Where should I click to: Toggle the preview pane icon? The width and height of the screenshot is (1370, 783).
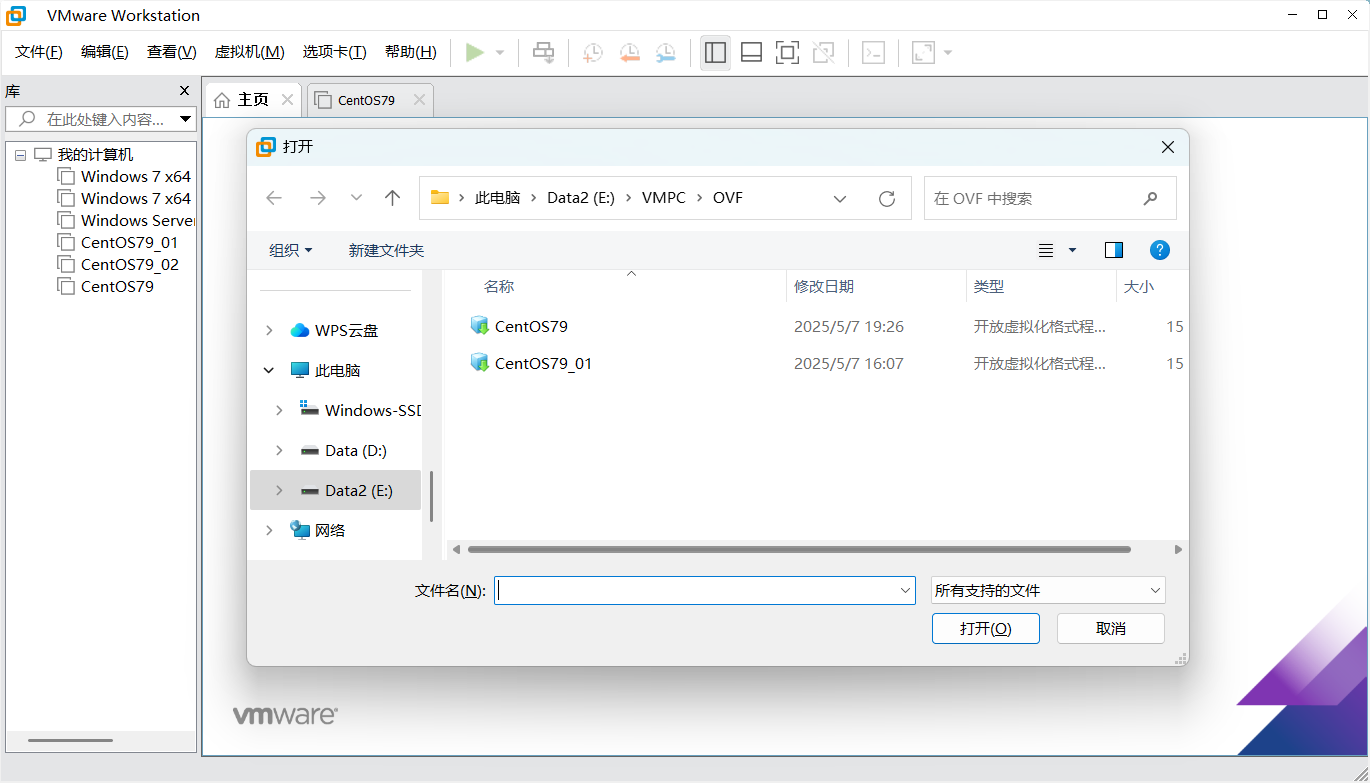tap(1114, 250)
